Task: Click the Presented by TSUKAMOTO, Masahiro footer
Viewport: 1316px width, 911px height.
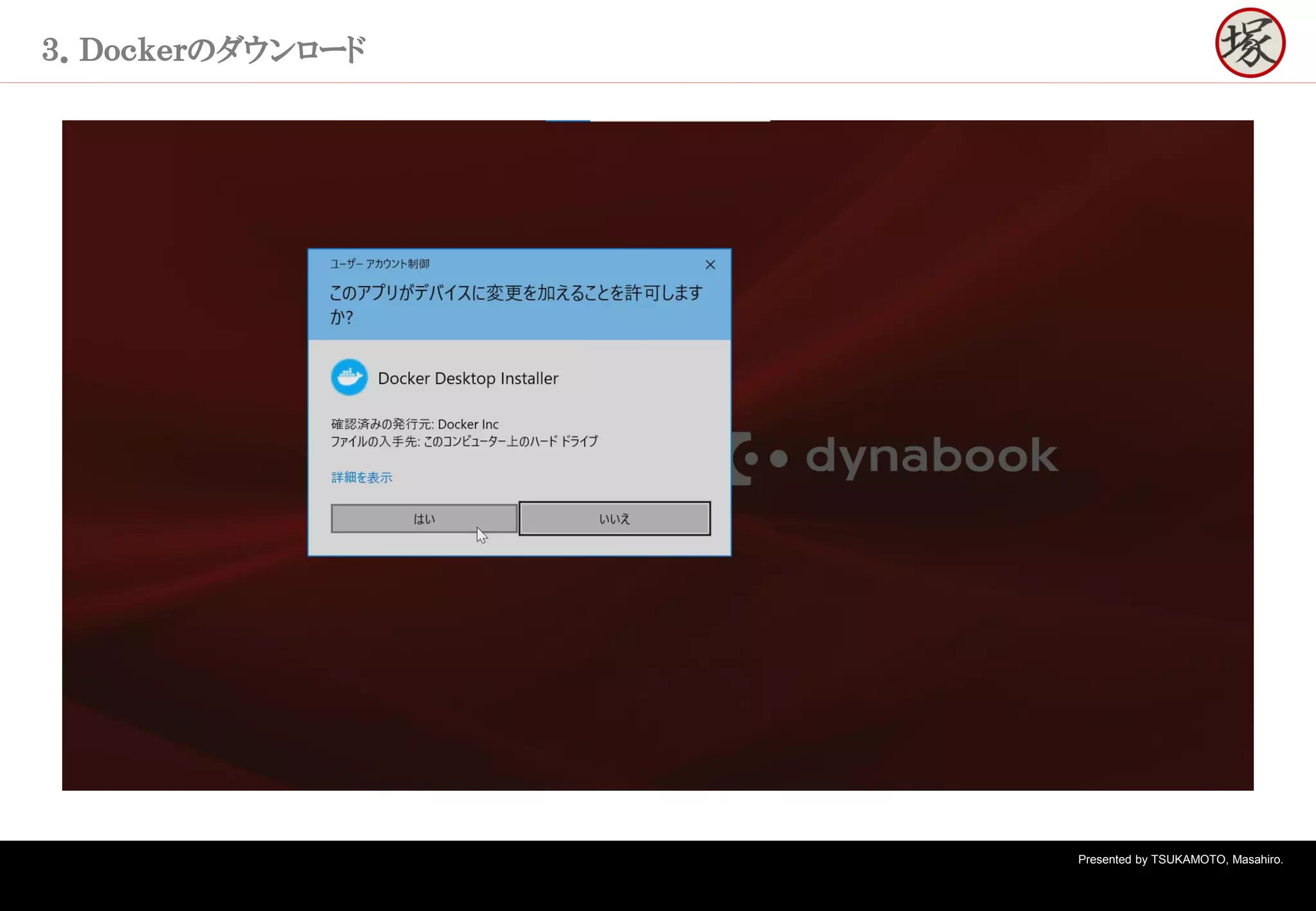Action: (1180, 860)
